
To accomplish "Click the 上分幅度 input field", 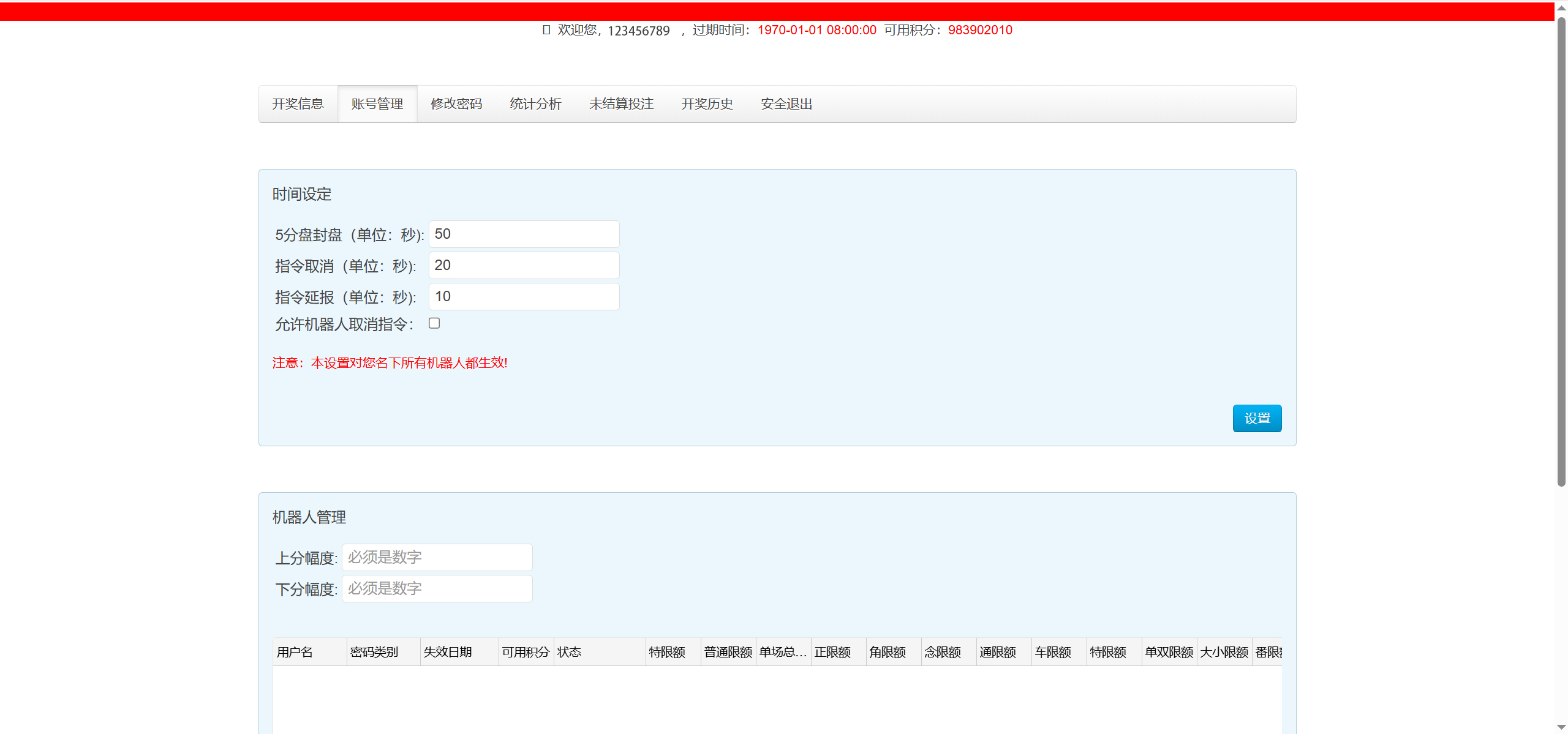I will 437,558.
